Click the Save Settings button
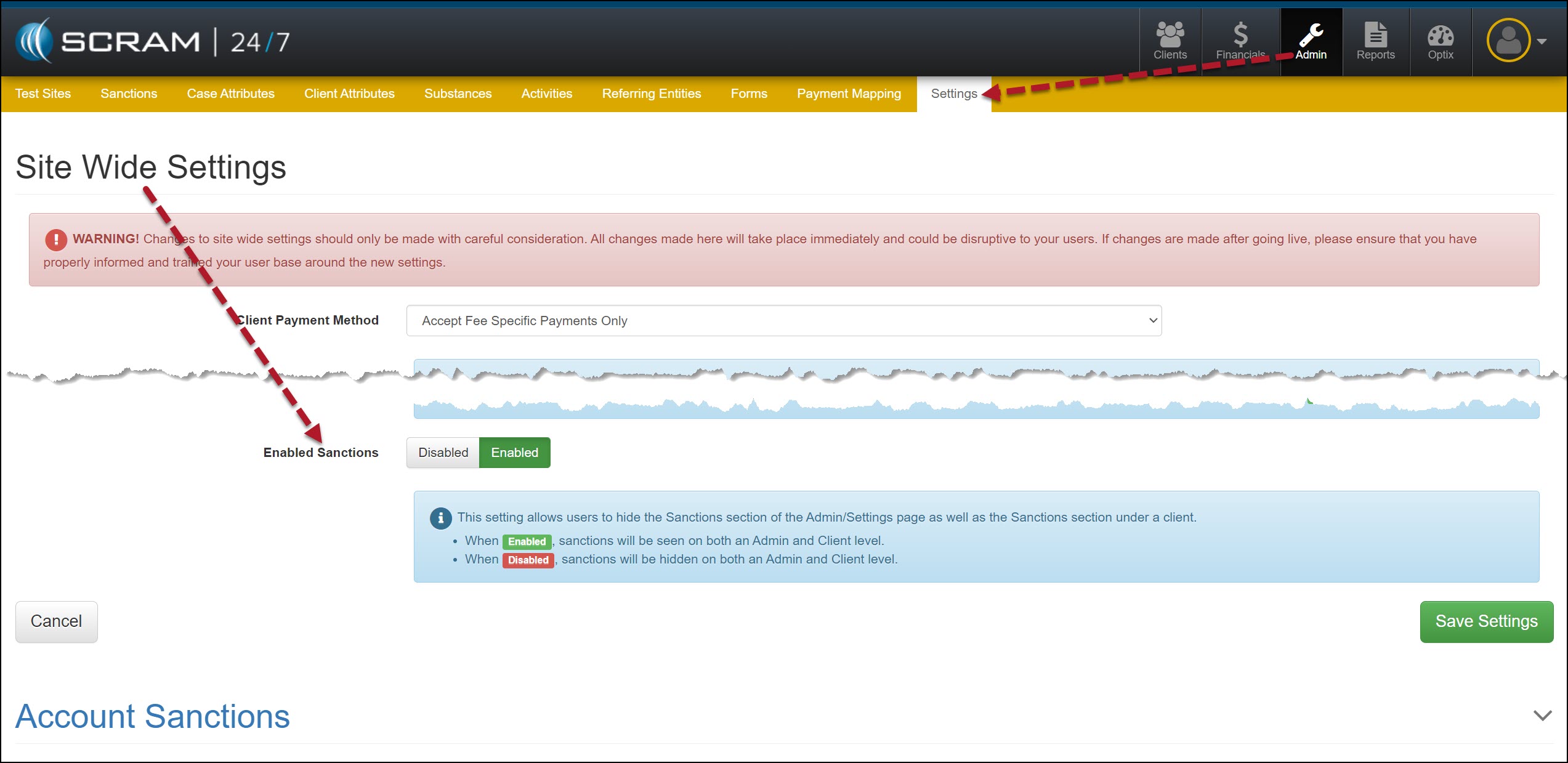Image resolution: width=1568 pixels, height=763 pixels. coord(1486,621)
